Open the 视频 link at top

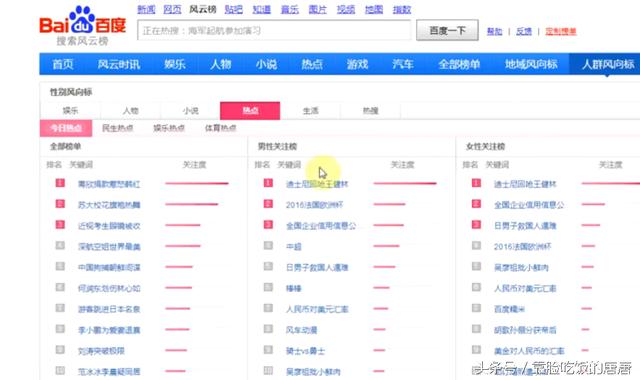pos(346,9)
